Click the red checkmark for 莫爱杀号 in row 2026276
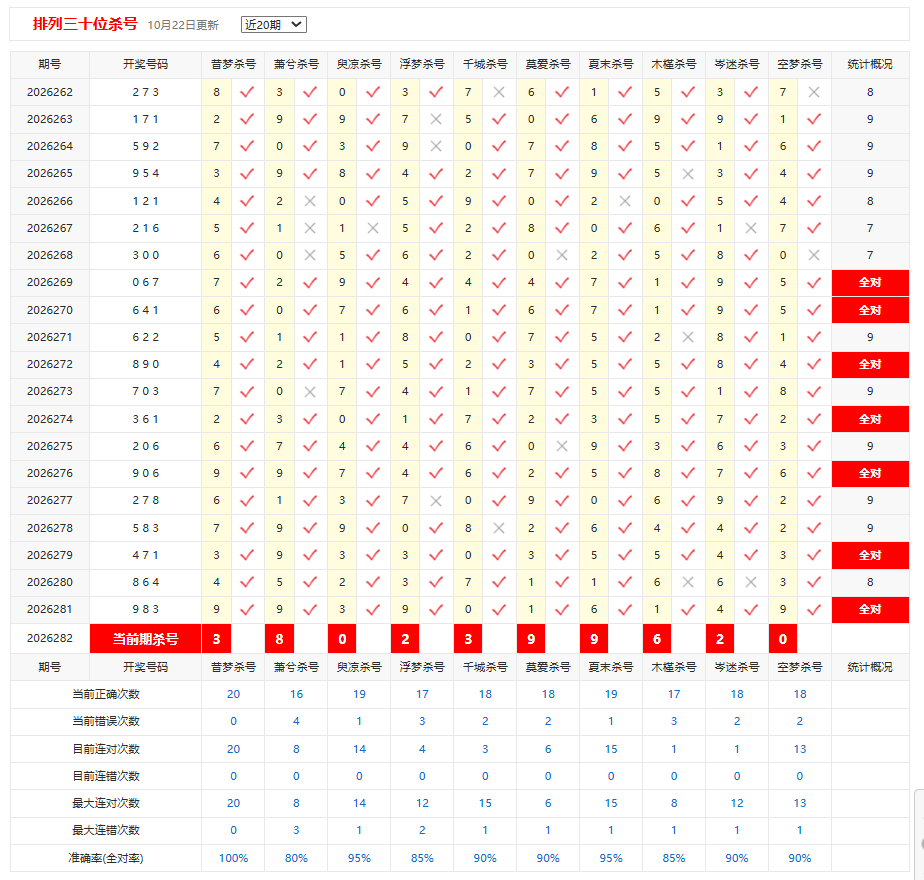 coord(562,473)
